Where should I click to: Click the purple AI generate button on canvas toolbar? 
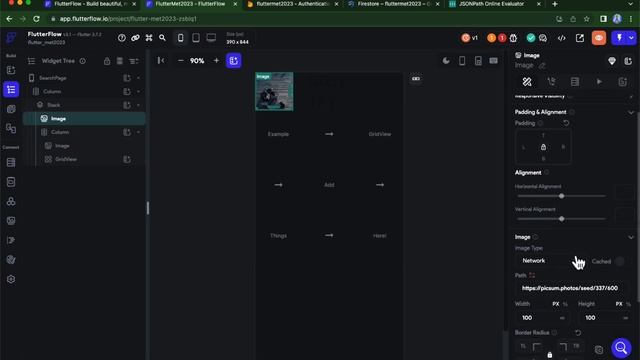233,60
